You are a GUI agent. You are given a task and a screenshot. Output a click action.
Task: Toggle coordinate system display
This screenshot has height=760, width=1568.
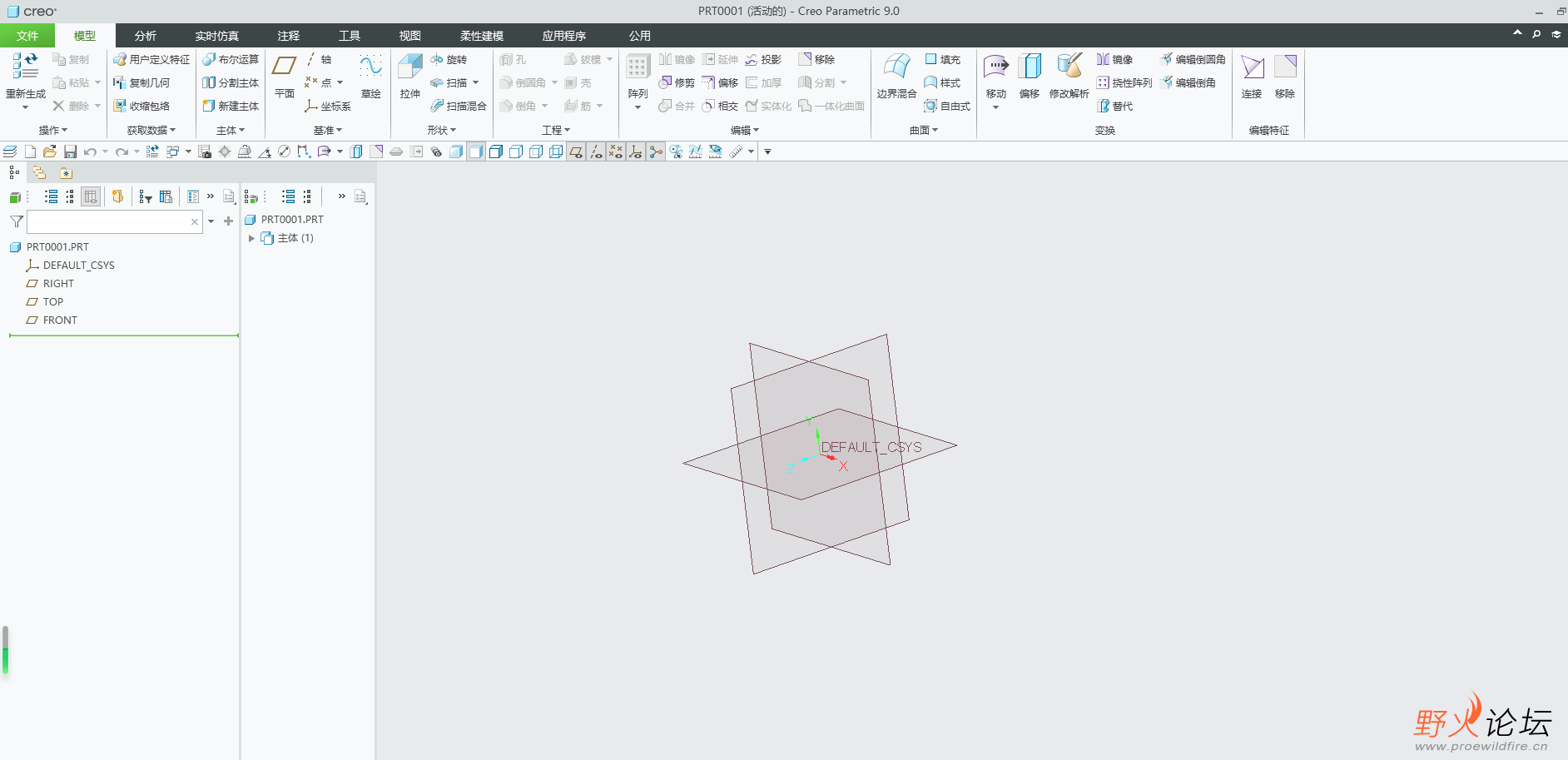(x=636, y=152)
